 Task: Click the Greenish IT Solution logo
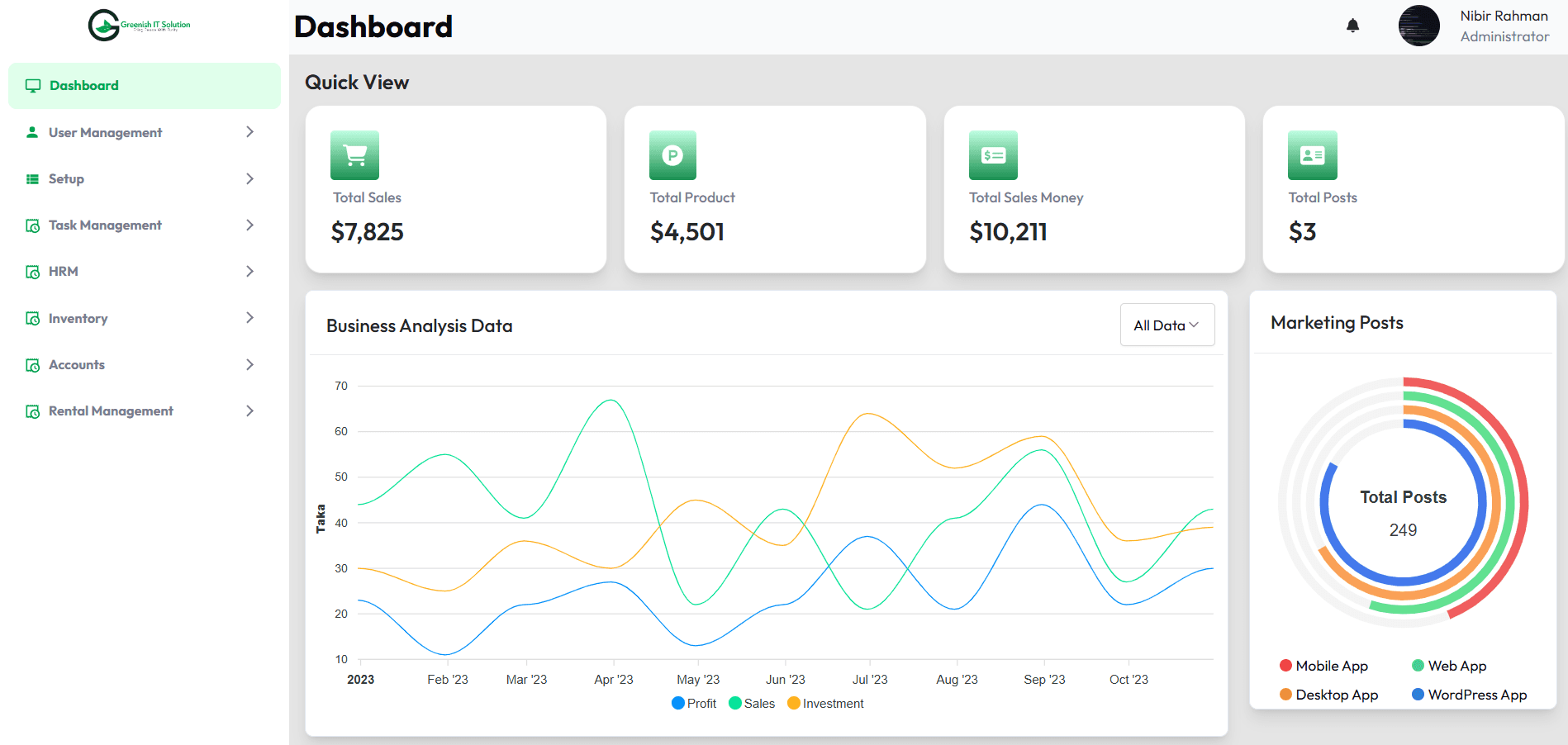click(x=140, y=25)
